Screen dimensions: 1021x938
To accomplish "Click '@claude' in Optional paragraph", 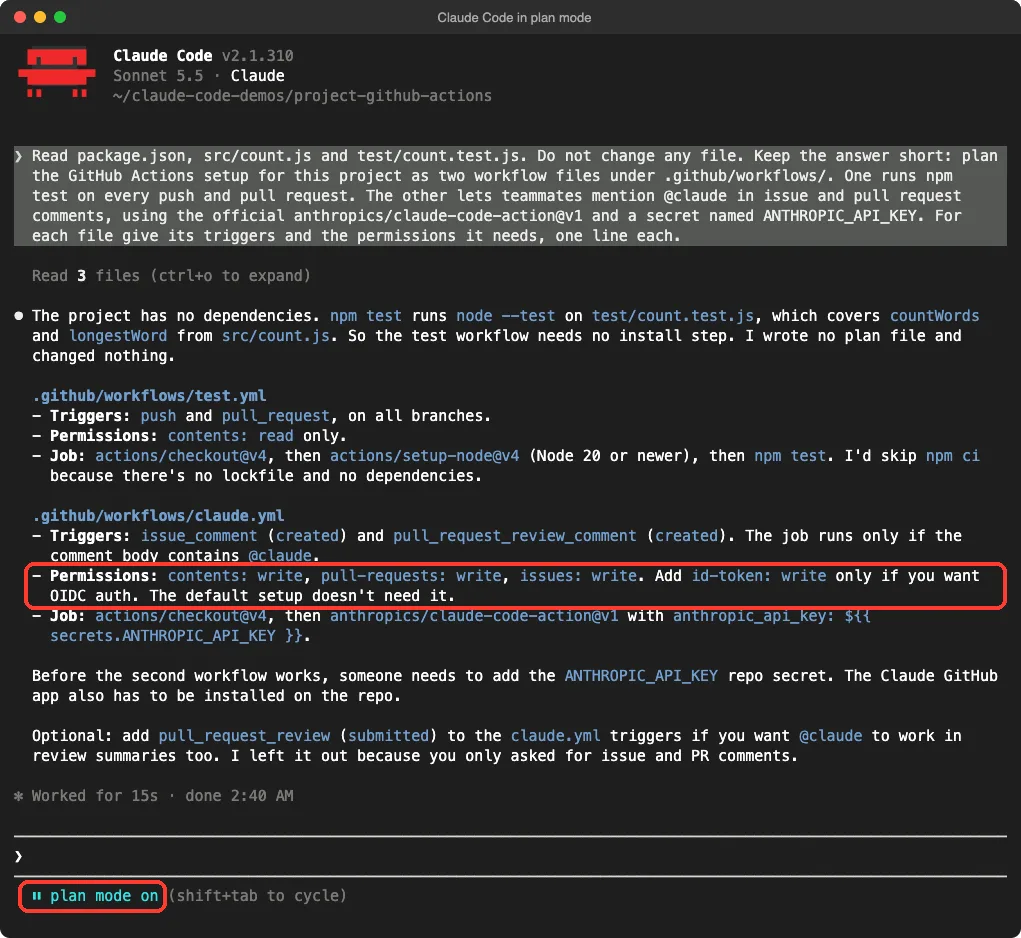I will point(830,736).
